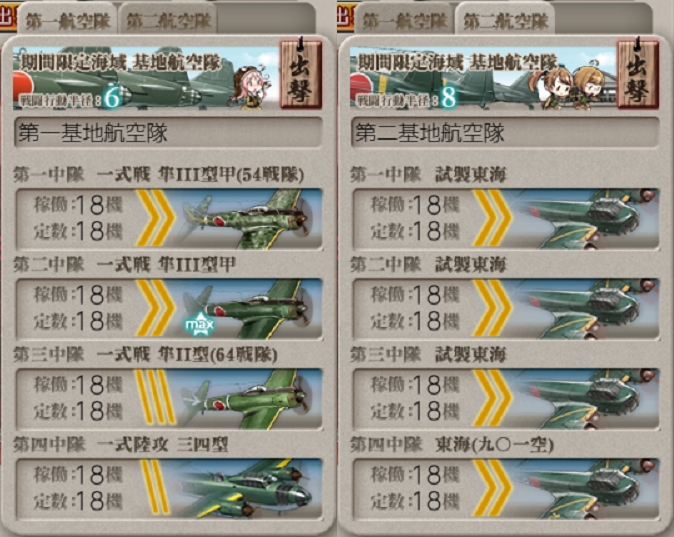This screenshot has height=537, width=674.
Task: Click the double-stripe proficiency mark on 一式陸攻 三四型
Action: [x=155, y=487]
